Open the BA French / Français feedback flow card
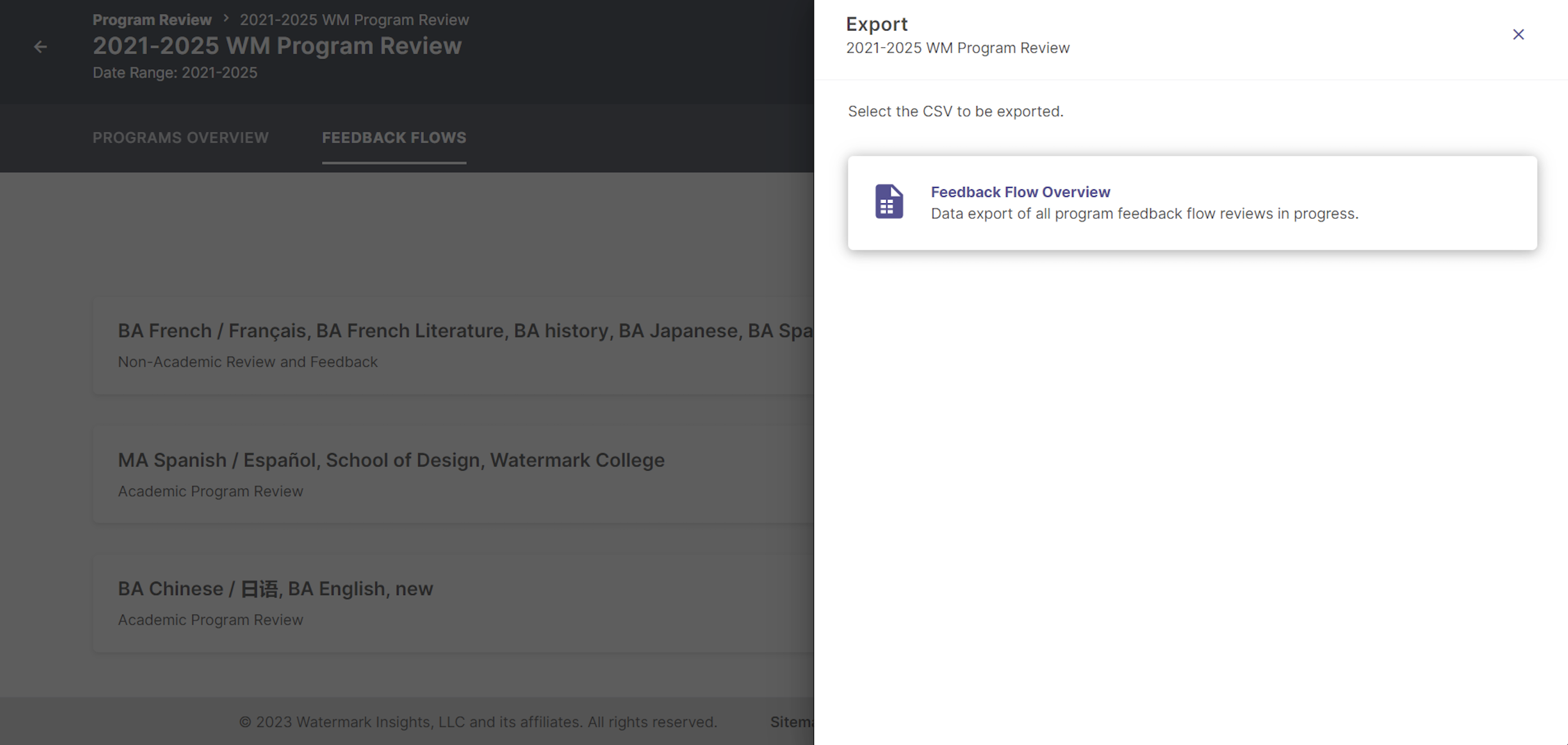 click(x=453, y=345)
